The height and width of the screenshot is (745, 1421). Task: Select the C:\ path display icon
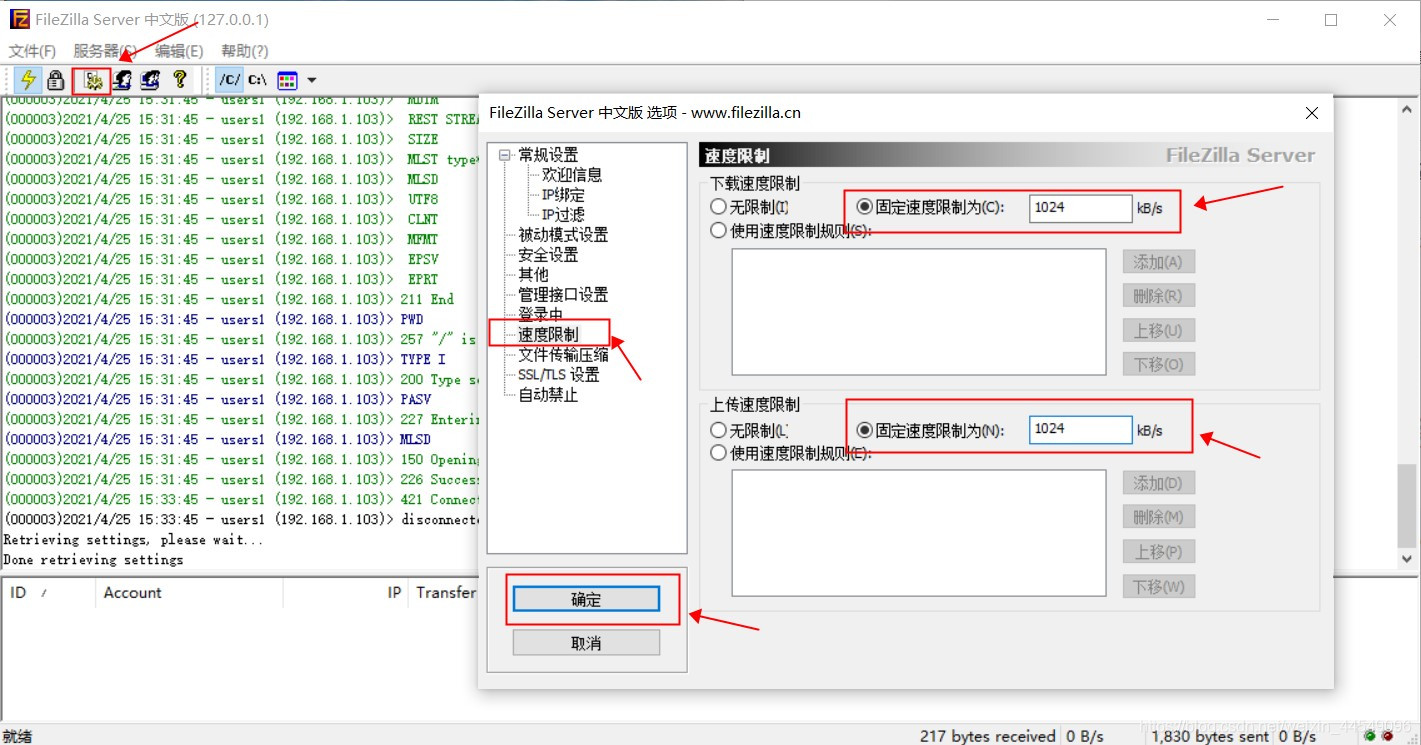258,80
